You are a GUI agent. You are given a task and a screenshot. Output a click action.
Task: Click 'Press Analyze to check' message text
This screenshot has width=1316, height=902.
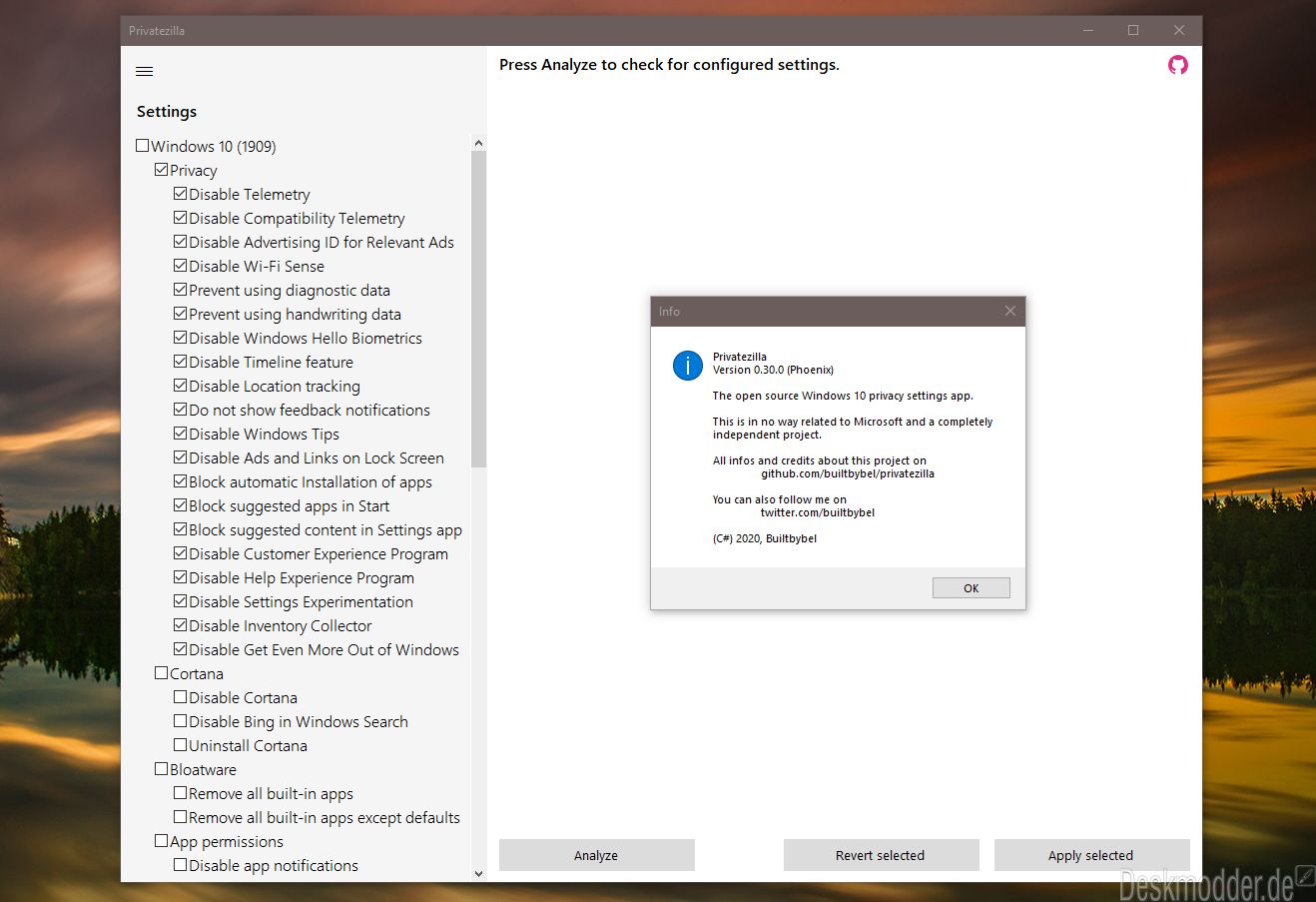pyautogui.click(x=669, y=65)
